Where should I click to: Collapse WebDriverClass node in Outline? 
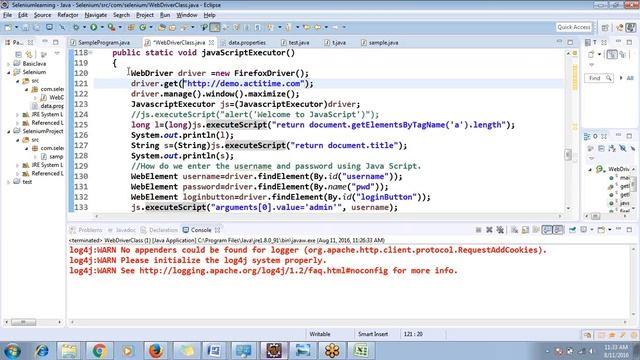point(590,169)
